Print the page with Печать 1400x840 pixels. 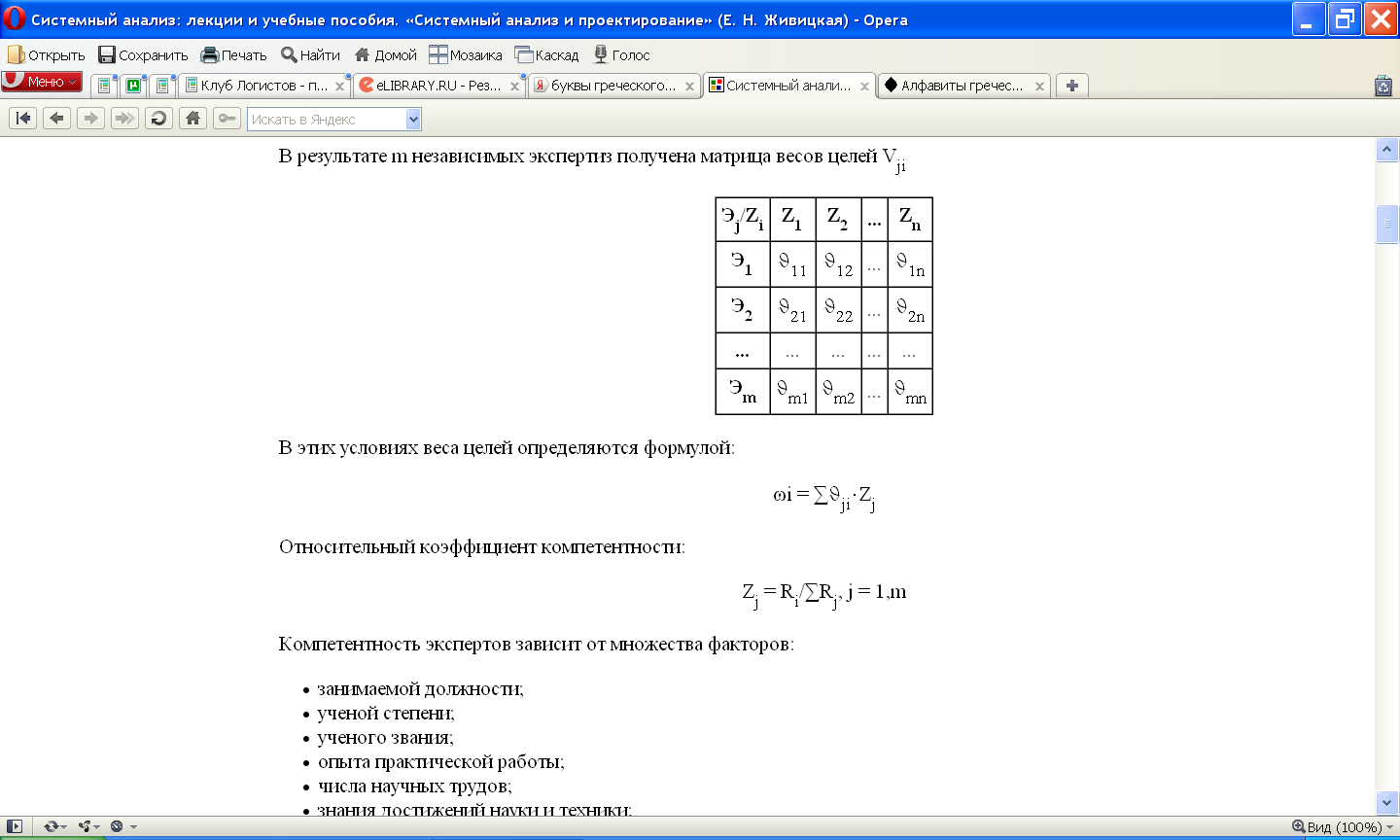(233, 55)
